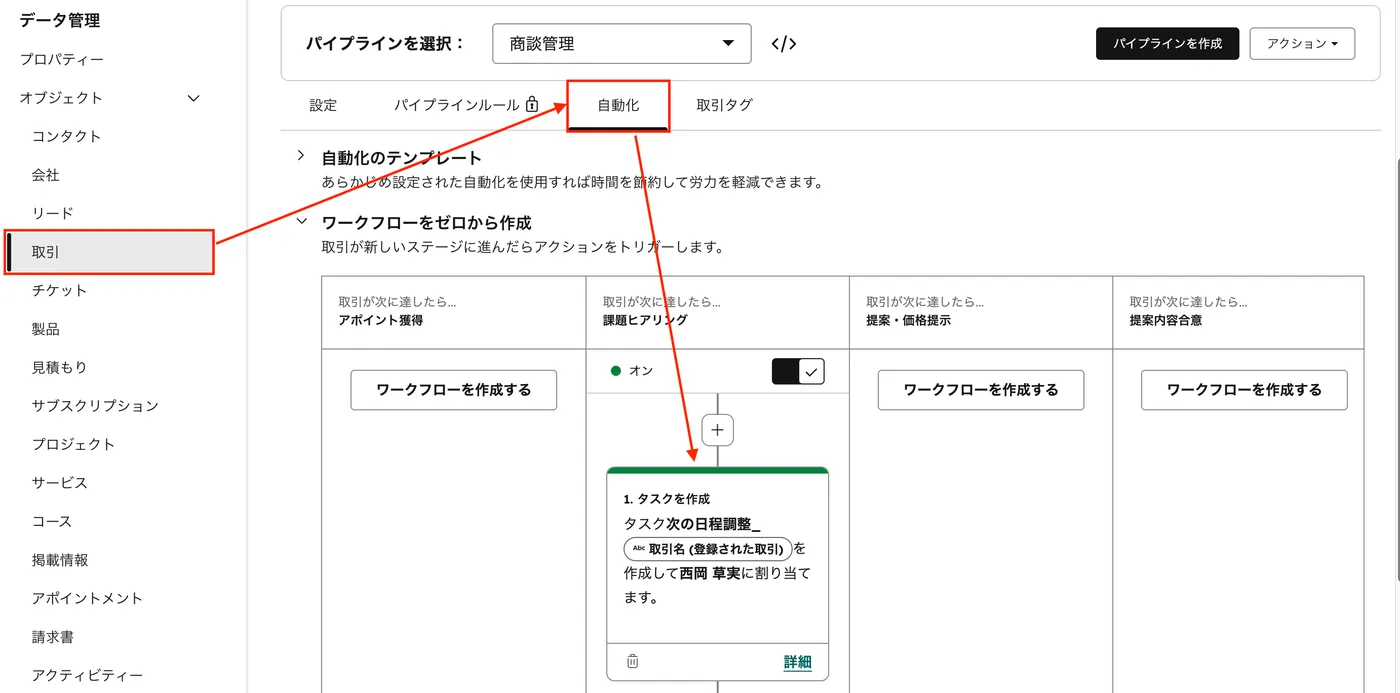1400x693 pixels.
Task: Expand the 自動化のテンプレート section
Action: point(300,157)
